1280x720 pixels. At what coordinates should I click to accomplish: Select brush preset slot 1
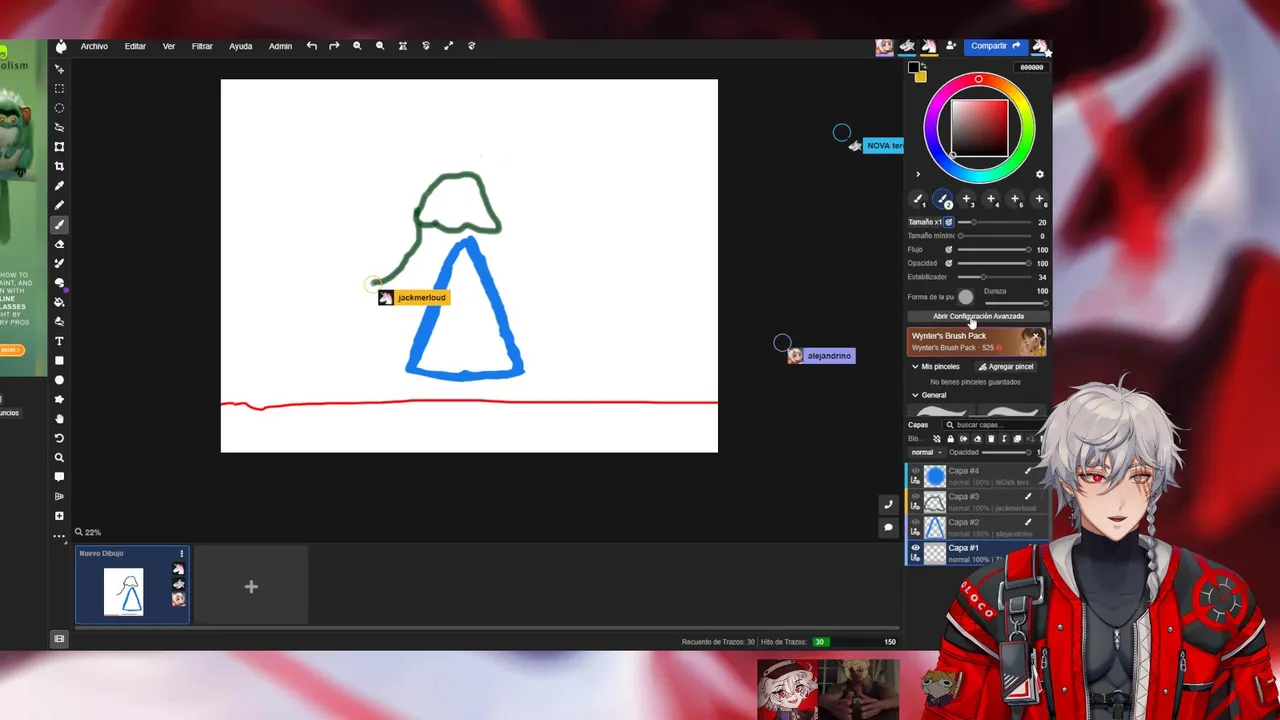pos(918,200)
